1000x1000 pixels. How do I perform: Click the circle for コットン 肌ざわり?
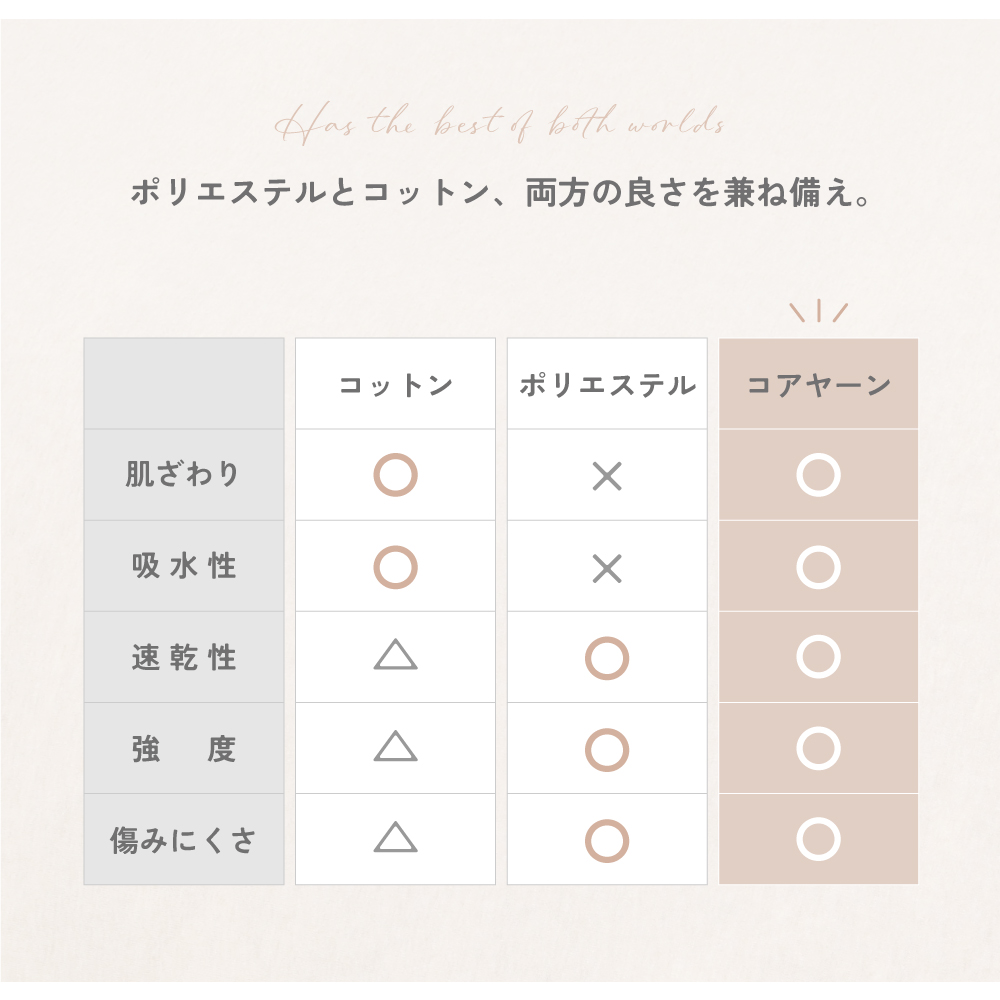click(x=395, y=476)
